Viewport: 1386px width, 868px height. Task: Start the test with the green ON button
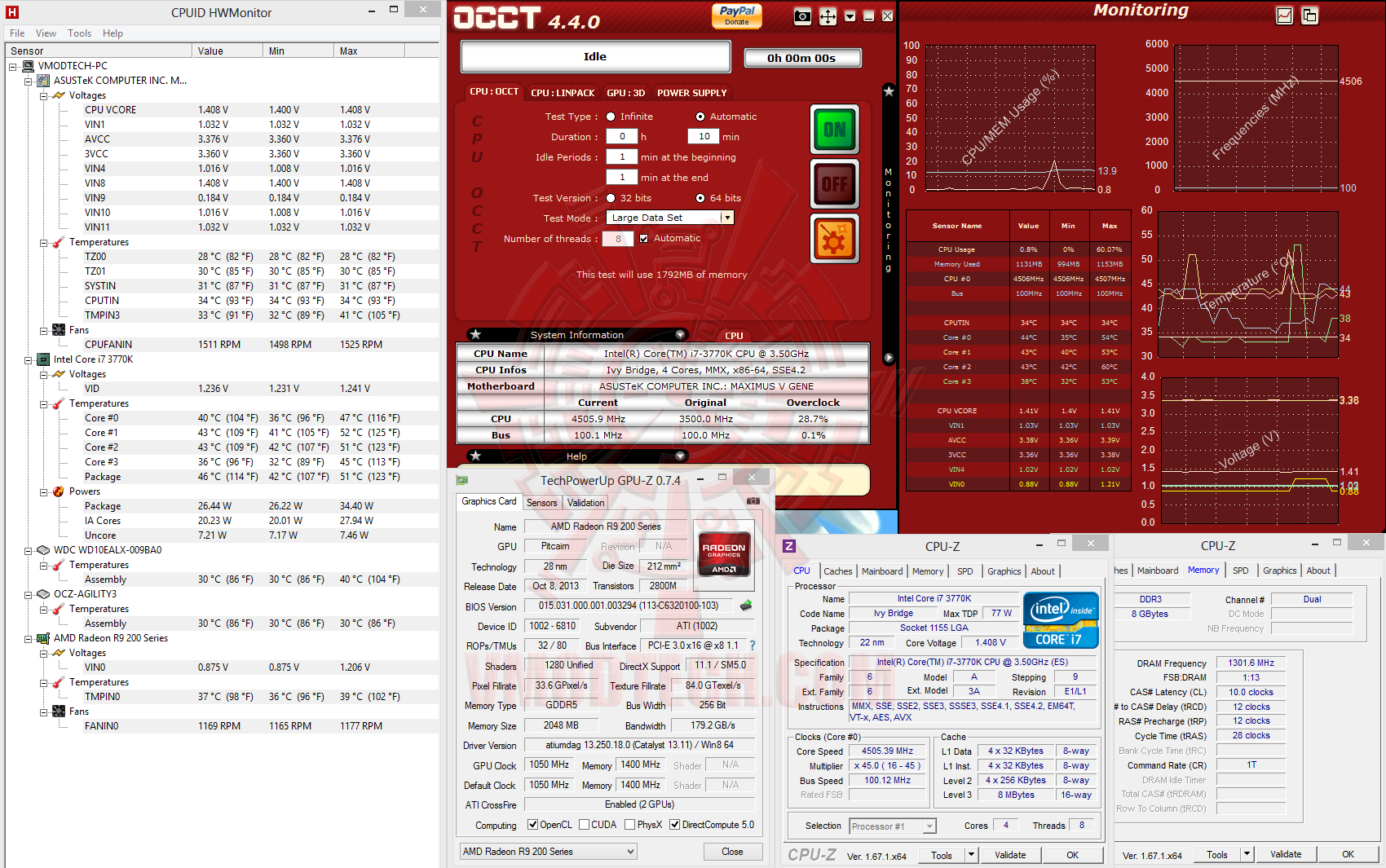click(x=835, y=130)
